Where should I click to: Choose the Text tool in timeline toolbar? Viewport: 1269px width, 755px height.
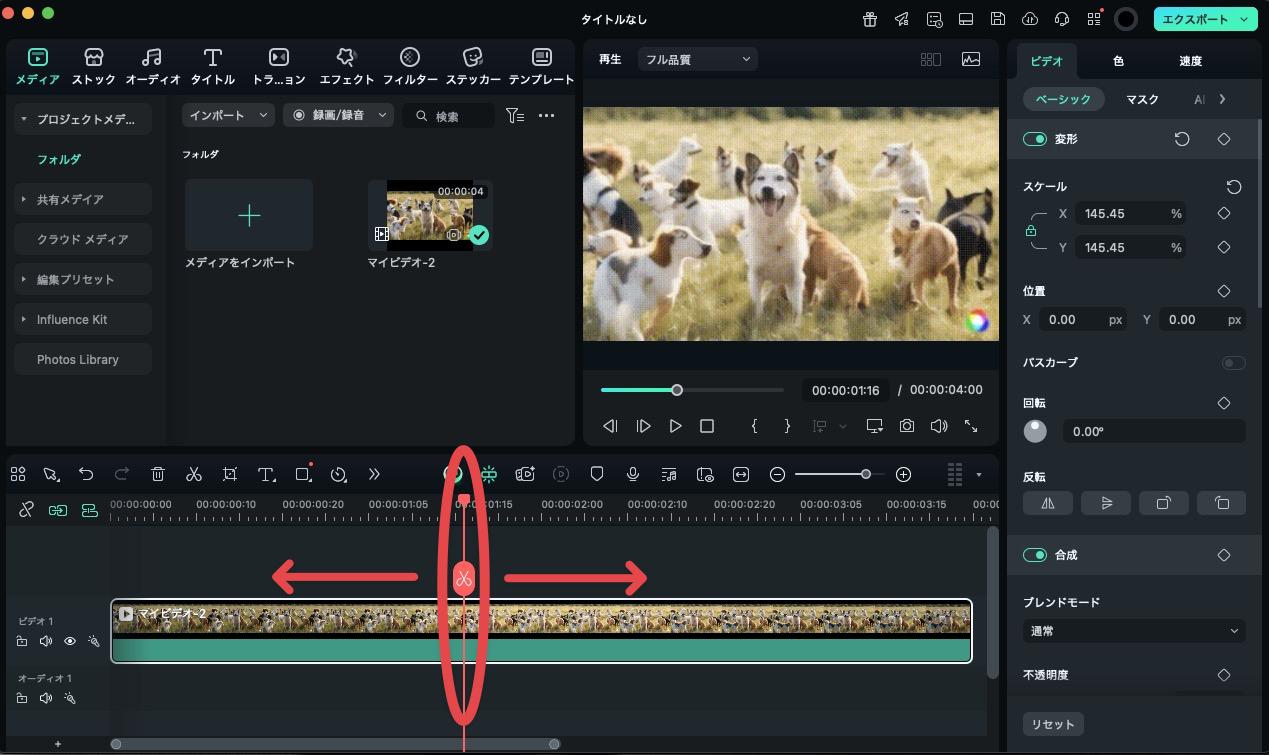tap(266, 474)
